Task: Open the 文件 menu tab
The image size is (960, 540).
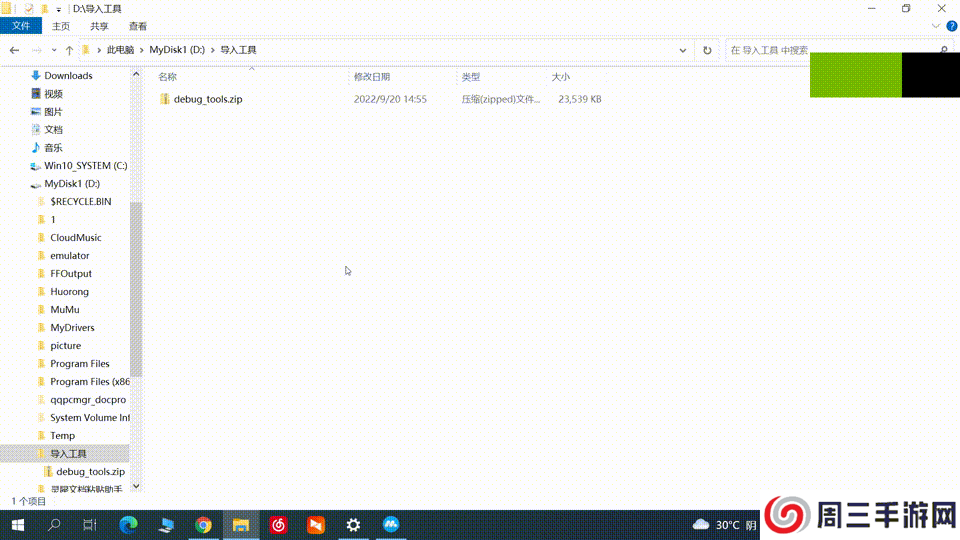Action: click(x=21, y=26)
